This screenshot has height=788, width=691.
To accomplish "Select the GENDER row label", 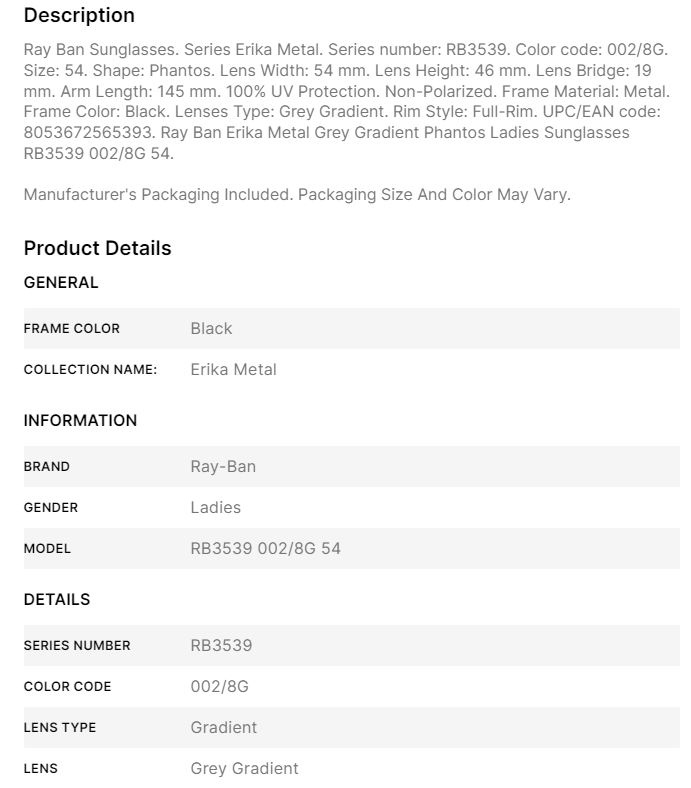I will 51,508.
